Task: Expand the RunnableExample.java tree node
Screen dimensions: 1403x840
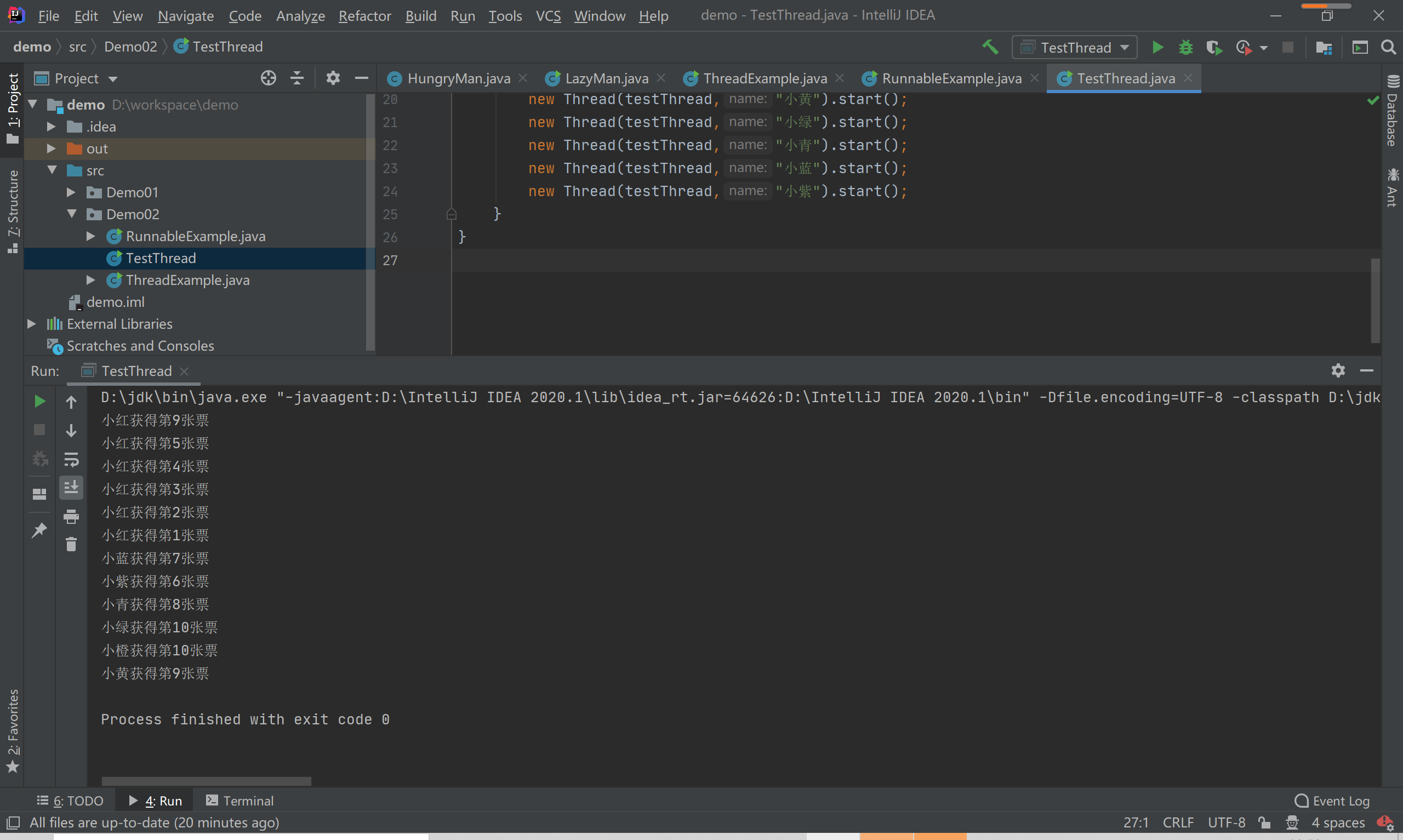Action: pyautogui.click(x=90, y=236)
